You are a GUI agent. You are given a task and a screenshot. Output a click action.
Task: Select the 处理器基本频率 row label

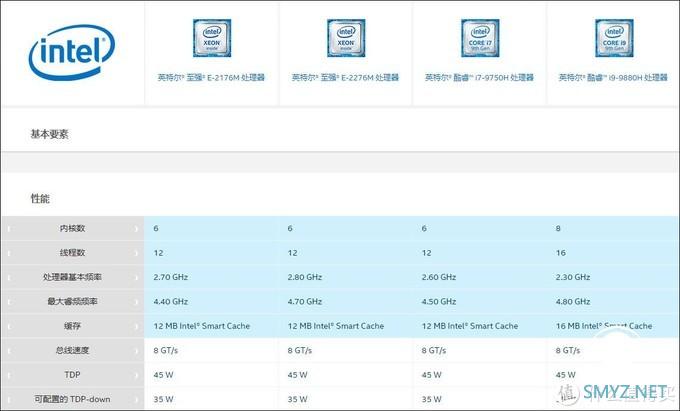[72, 277]
